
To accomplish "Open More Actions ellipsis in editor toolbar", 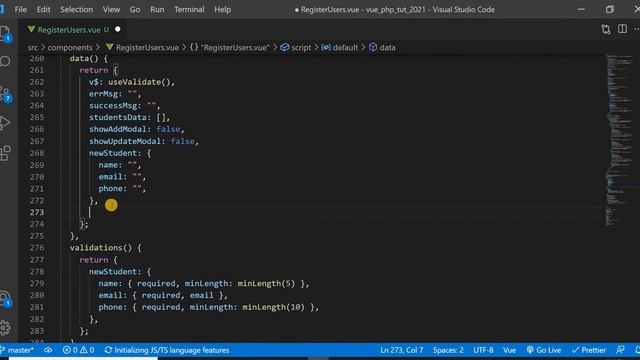I will pos(636,29).
